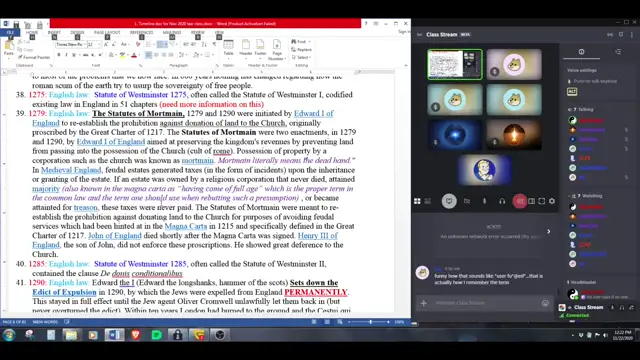
Task: Toggle Discord fullscreen icon in call controls
Action: (542, 201)
